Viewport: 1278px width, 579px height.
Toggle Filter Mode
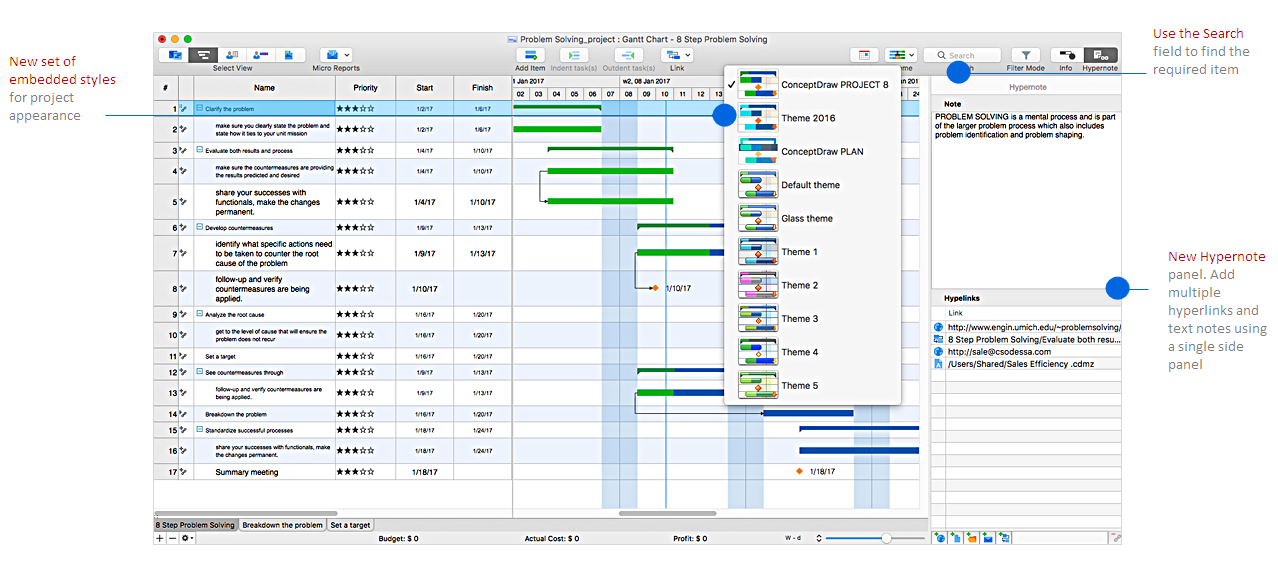(1025, 55)
